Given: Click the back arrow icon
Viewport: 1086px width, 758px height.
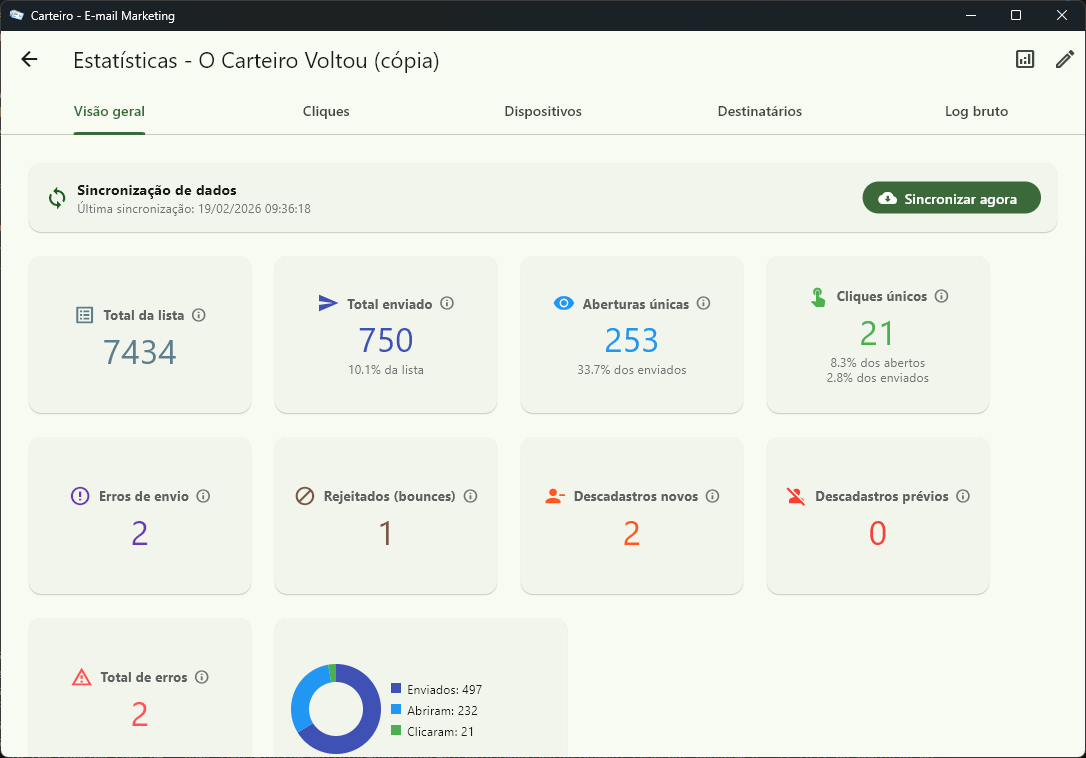Looking at the screenshot, I should coord(29,60).
